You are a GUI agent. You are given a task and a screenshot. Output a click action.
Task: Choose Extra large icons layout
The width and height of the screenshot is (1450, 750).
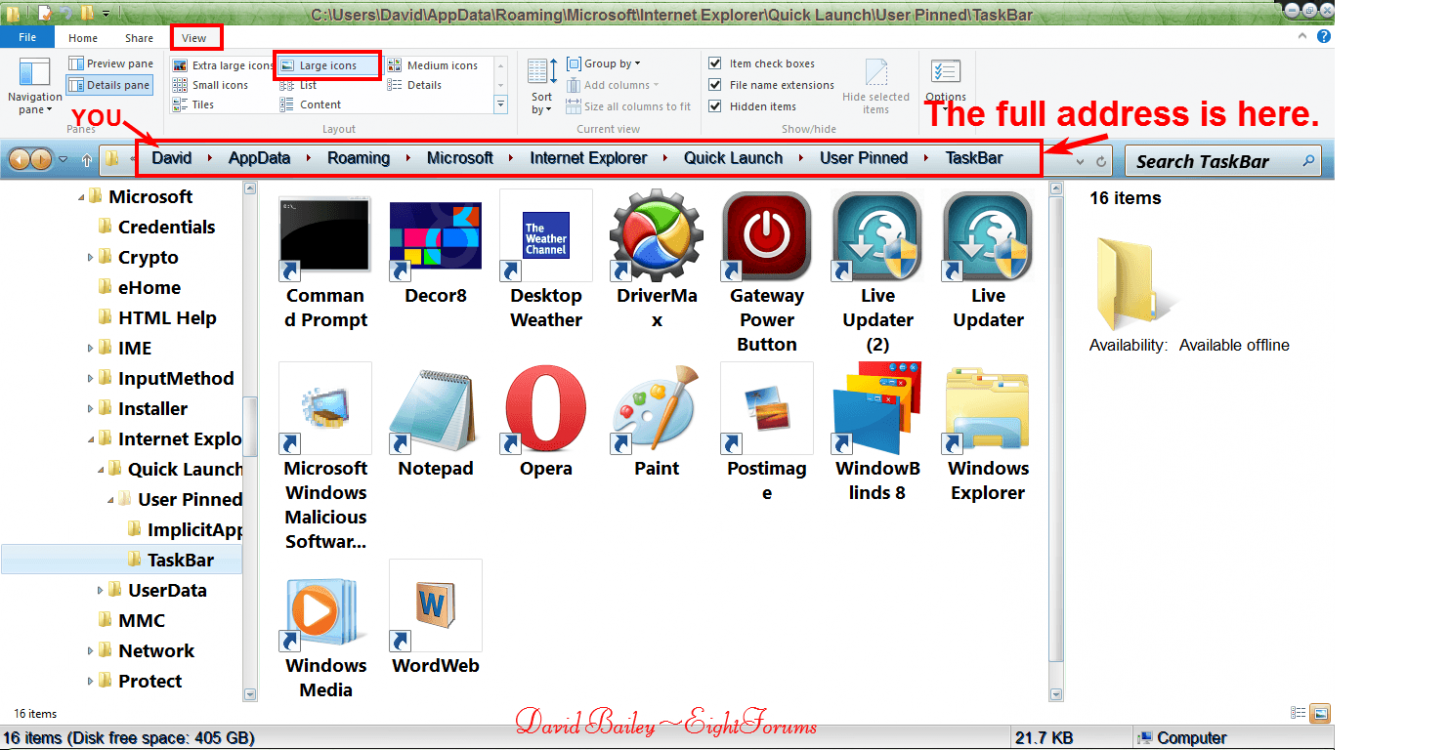point(223,65)
